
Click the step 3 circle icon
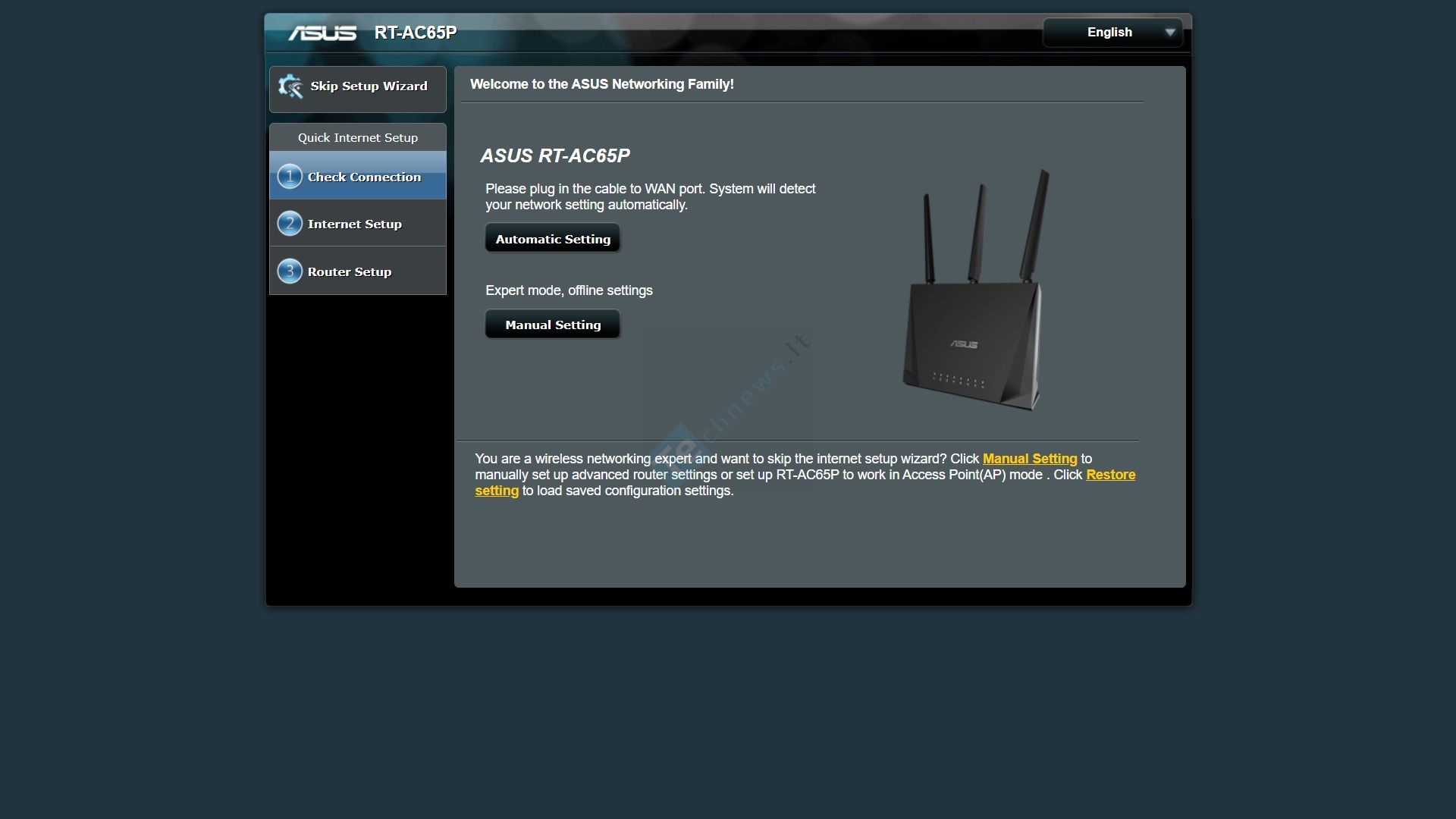(290, 271)
